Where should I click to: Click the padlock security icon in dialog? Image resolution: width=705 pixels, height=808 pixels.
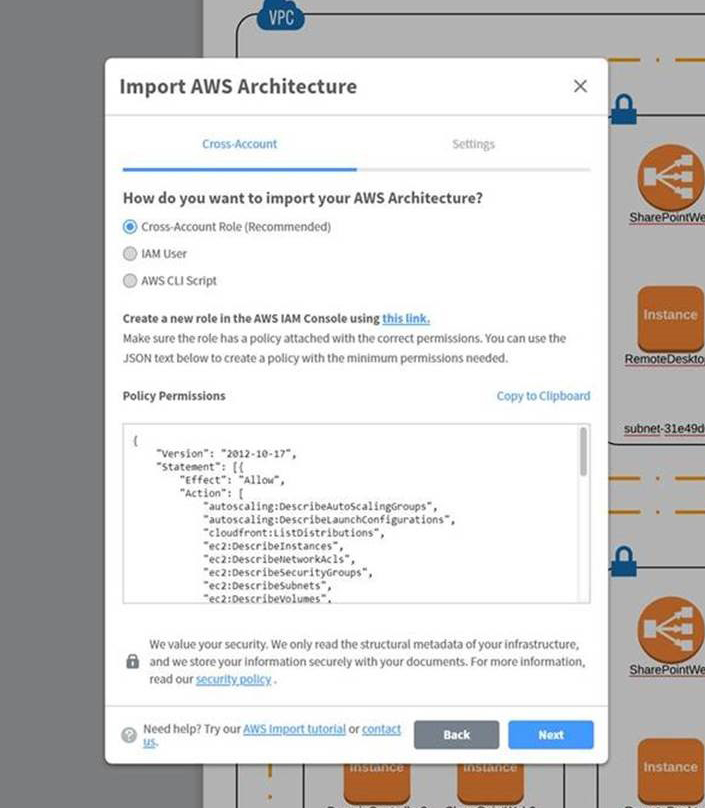click(132, 661)
